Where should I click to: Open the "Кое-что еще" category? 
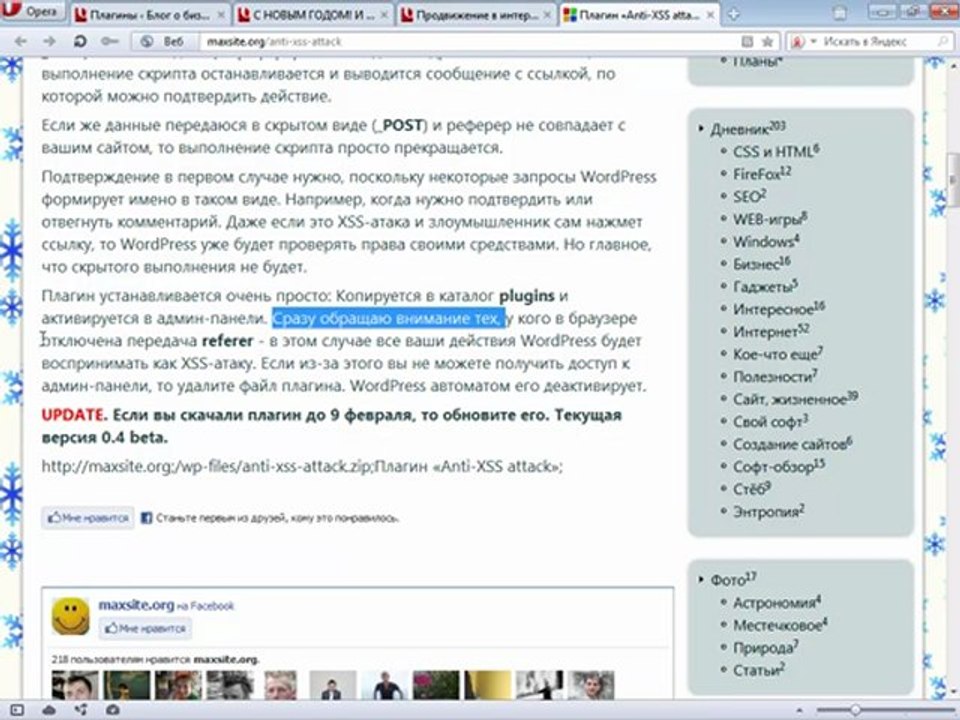778,354
